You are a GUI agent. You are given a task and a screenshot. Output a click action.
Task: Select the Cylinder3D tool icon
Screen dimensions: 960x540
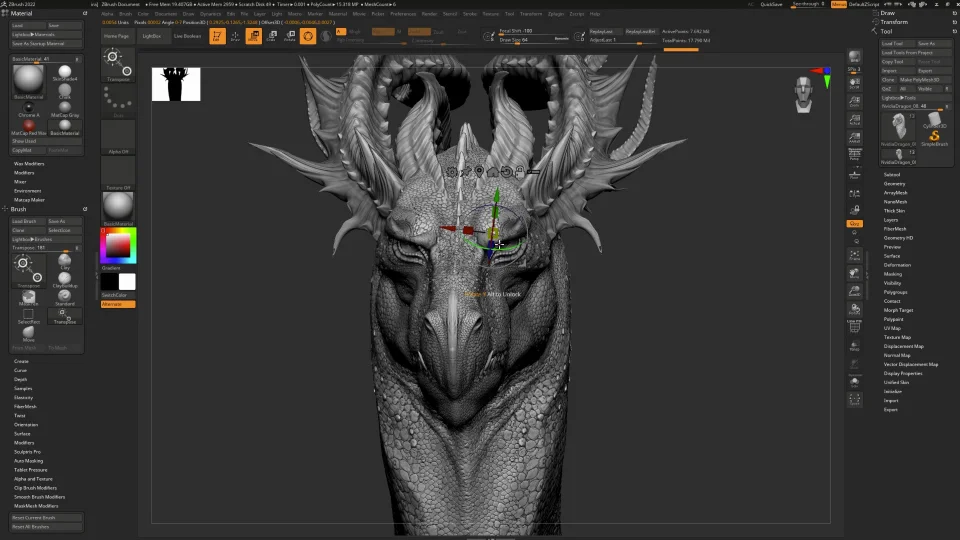tap(934, 121)
